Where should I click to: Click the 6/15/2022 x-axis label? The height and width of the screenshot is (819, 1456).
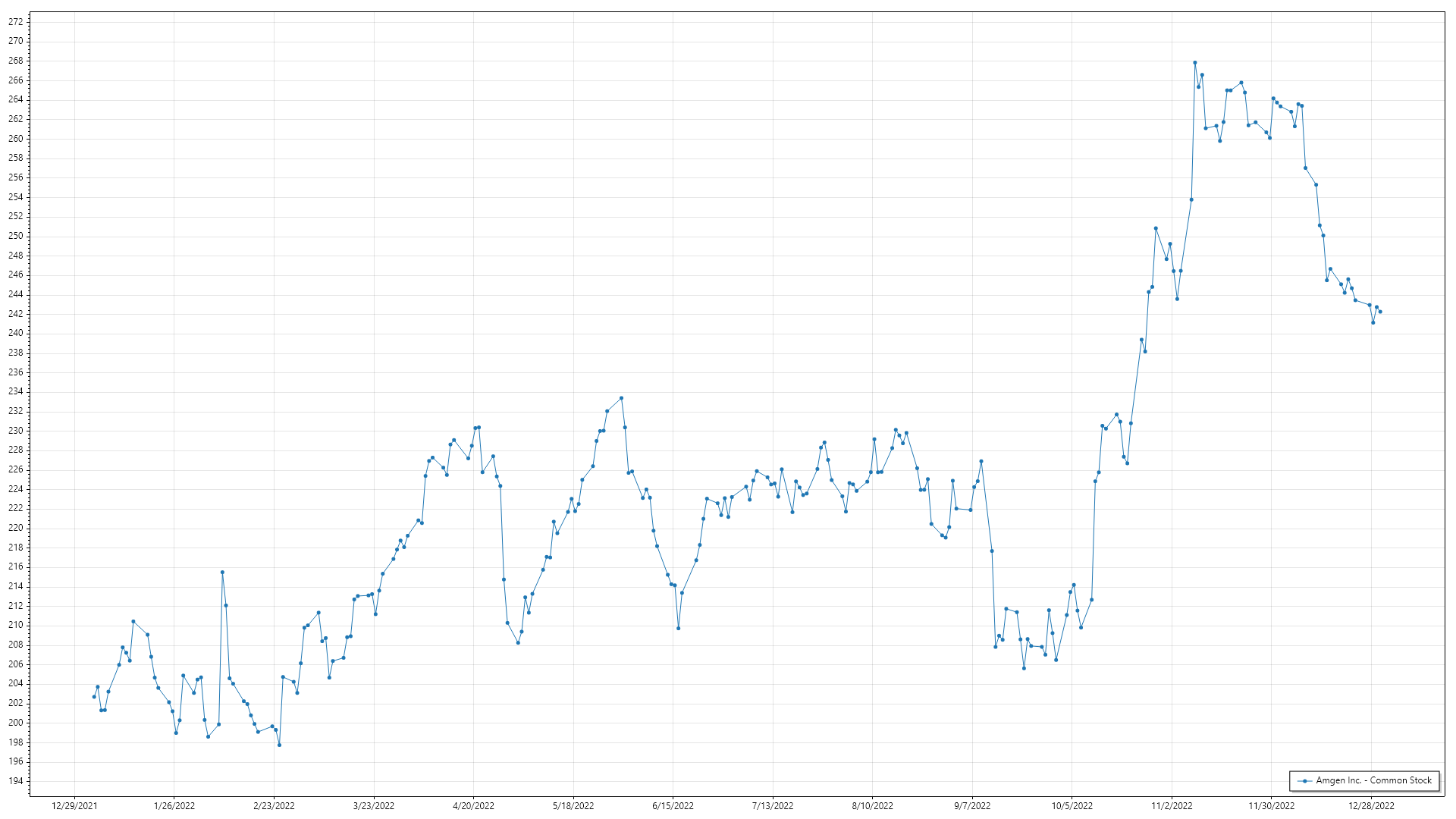click(x=673, y=805)
